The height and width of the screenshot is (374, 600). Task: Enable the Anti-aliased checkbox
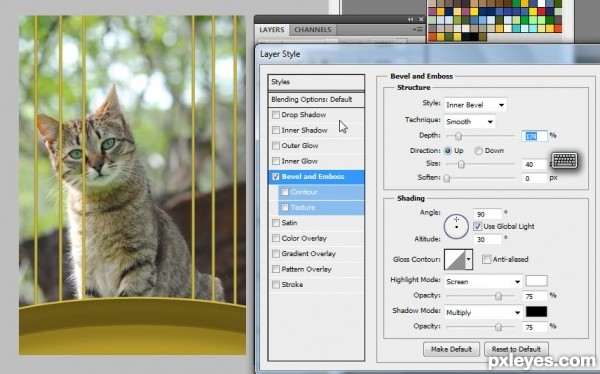coord(486,259)
